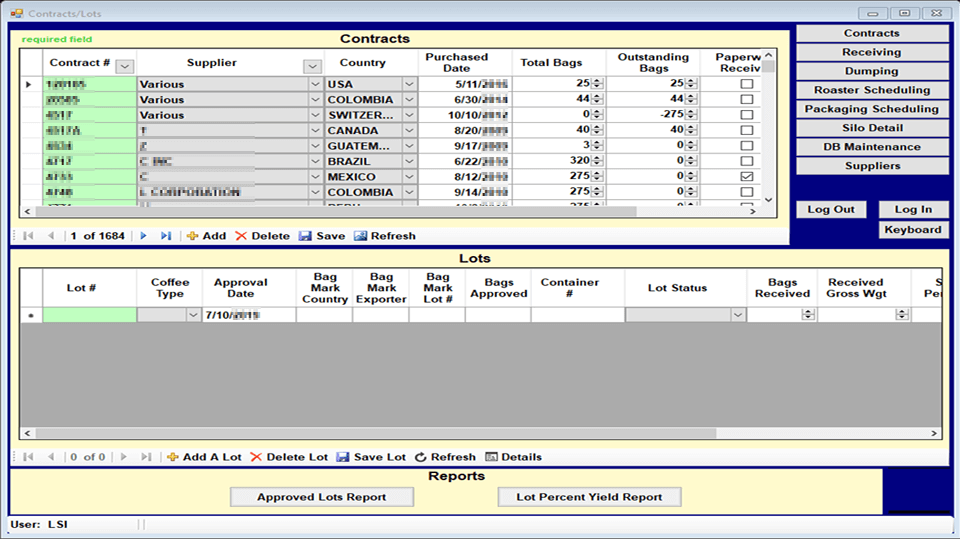The width and height of the screenshot is (960, 539).
Task: Open DB Maintenance
Action: pyautogui.click(x=872, y=147)
